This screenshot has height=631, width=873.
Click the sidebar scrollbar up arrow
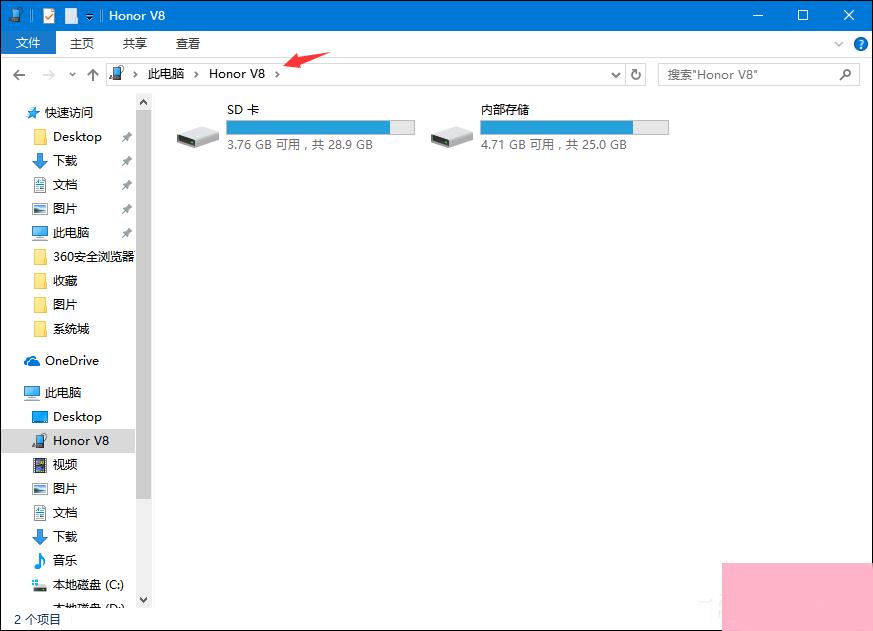(x=144, y=102)
